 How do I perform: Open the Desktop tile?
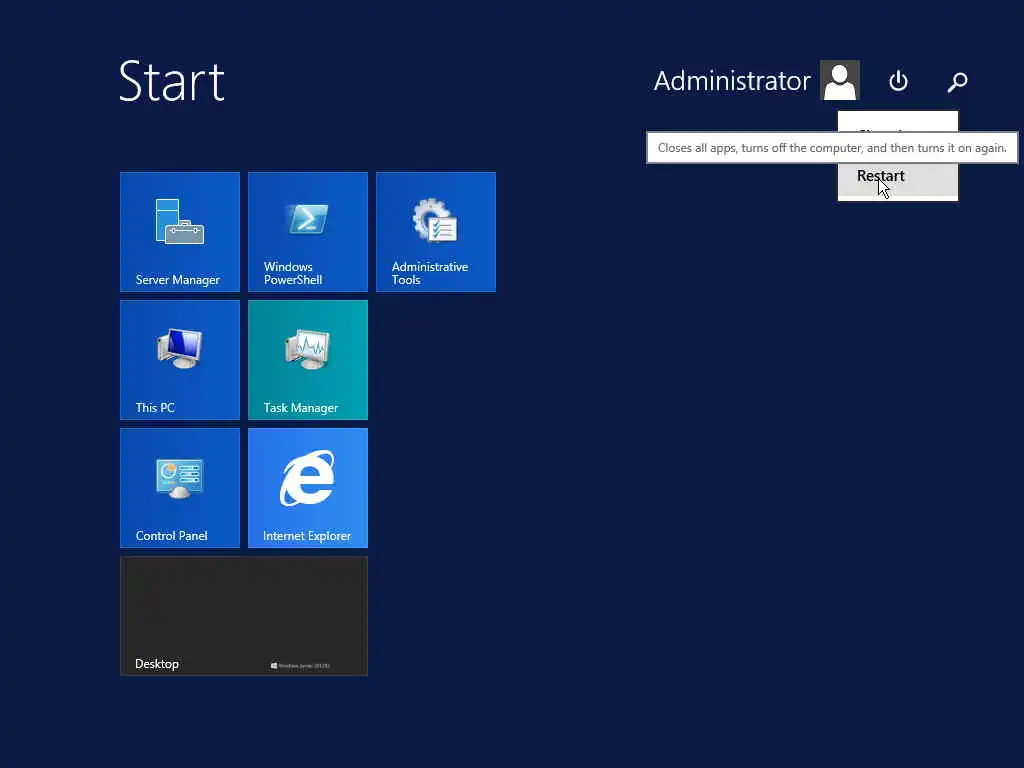pos(244,616)
